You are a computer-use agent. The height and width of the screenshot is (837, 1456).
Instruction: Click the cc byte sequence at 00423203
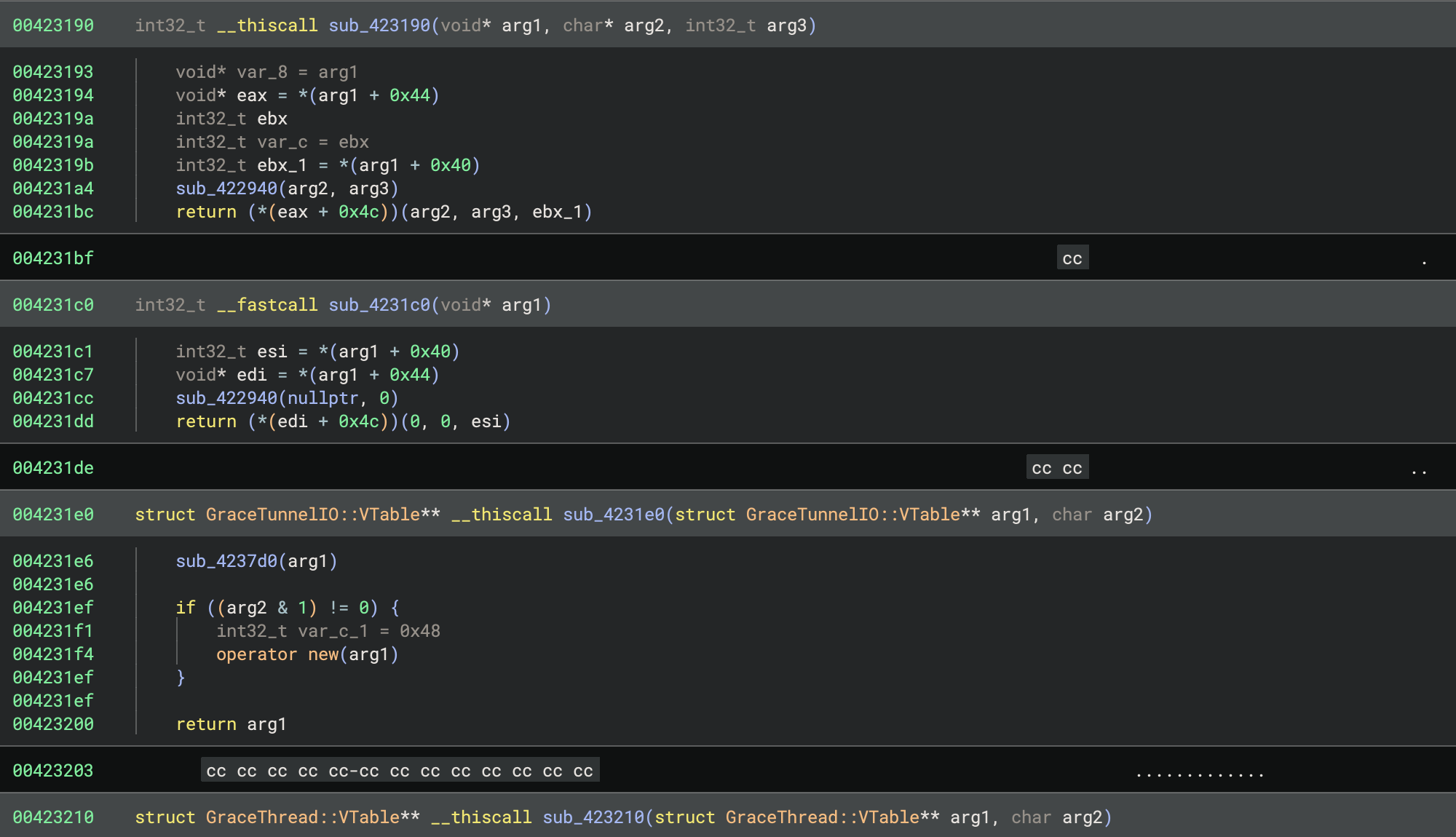pos(400,771)
